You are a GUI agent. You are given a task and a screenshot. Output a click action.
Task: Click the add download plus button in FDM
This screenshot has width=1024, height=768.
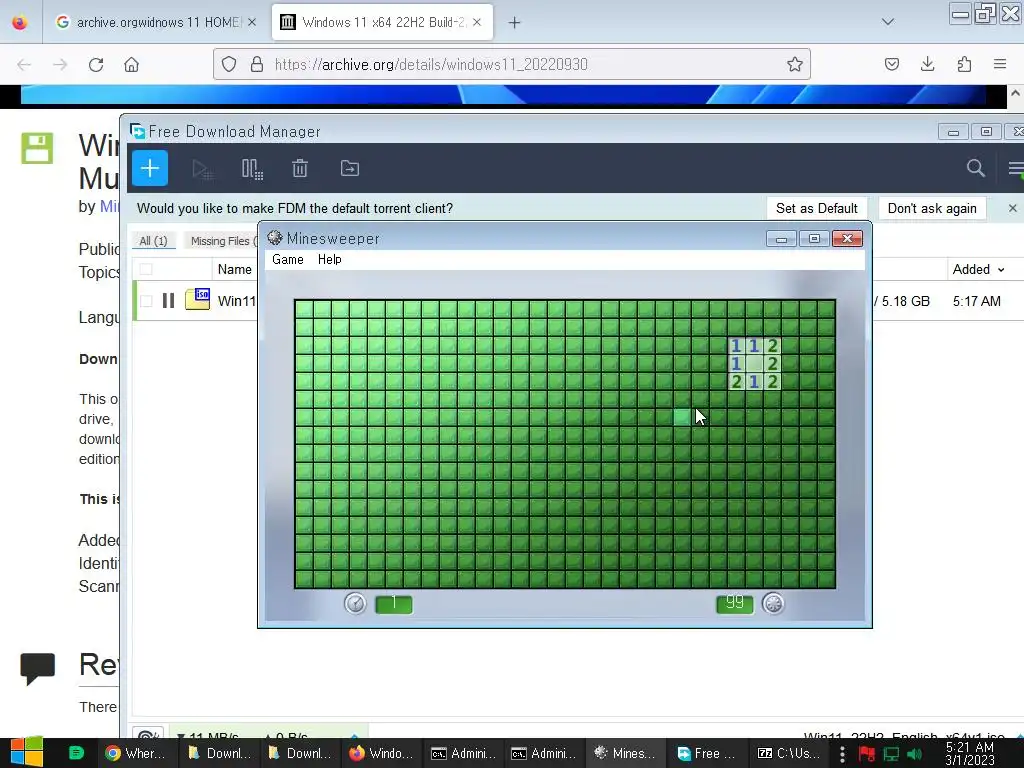(150, 168)
